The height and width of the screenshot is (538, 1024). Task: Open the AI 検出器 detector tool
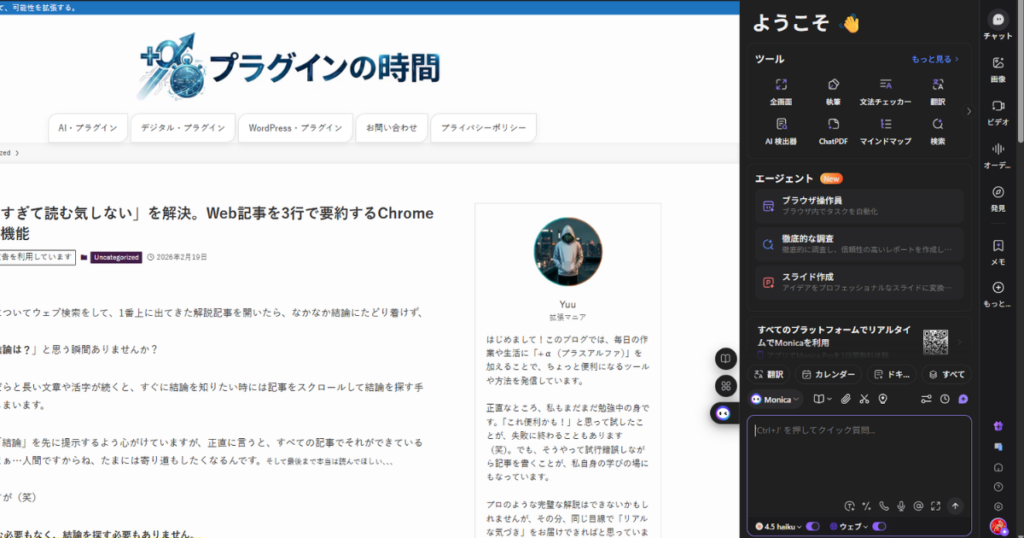click(780, 130)
